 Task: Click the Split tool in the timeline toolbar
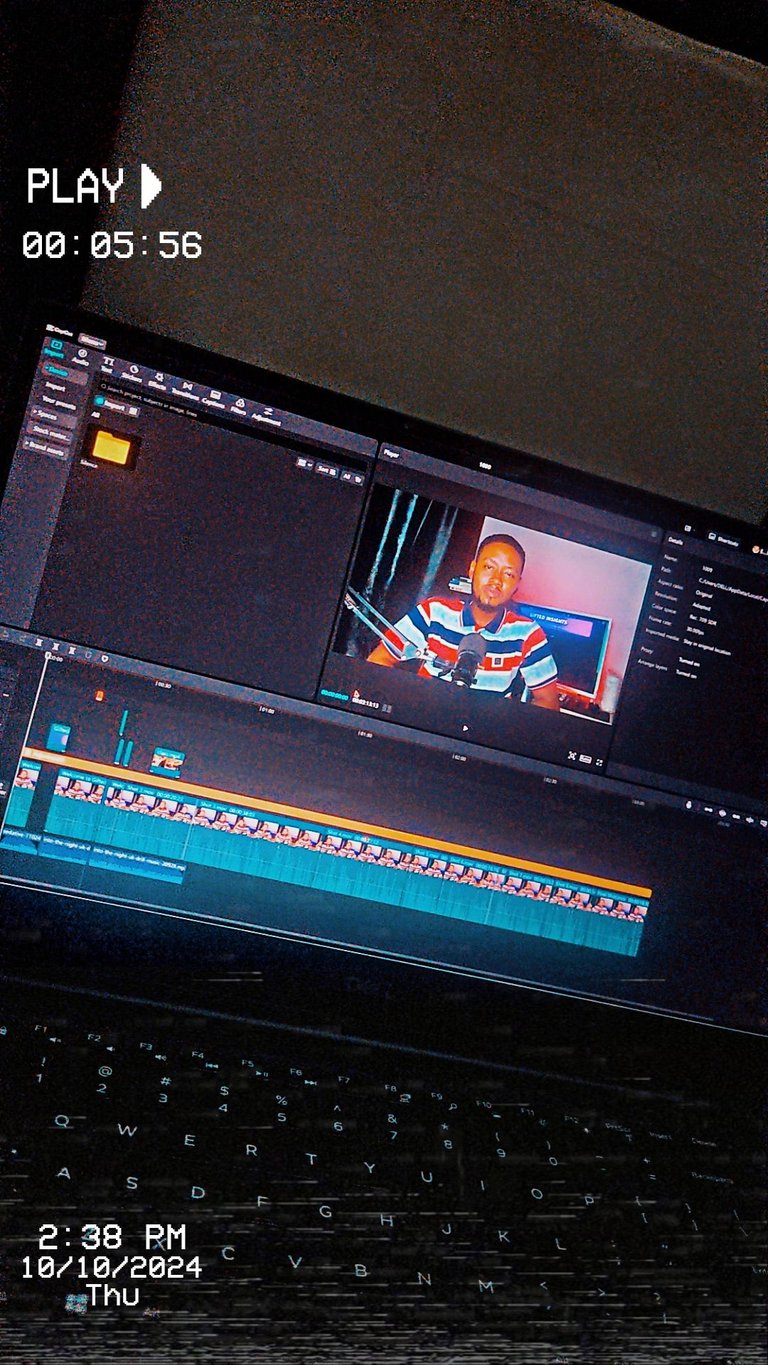coord(38,643)
